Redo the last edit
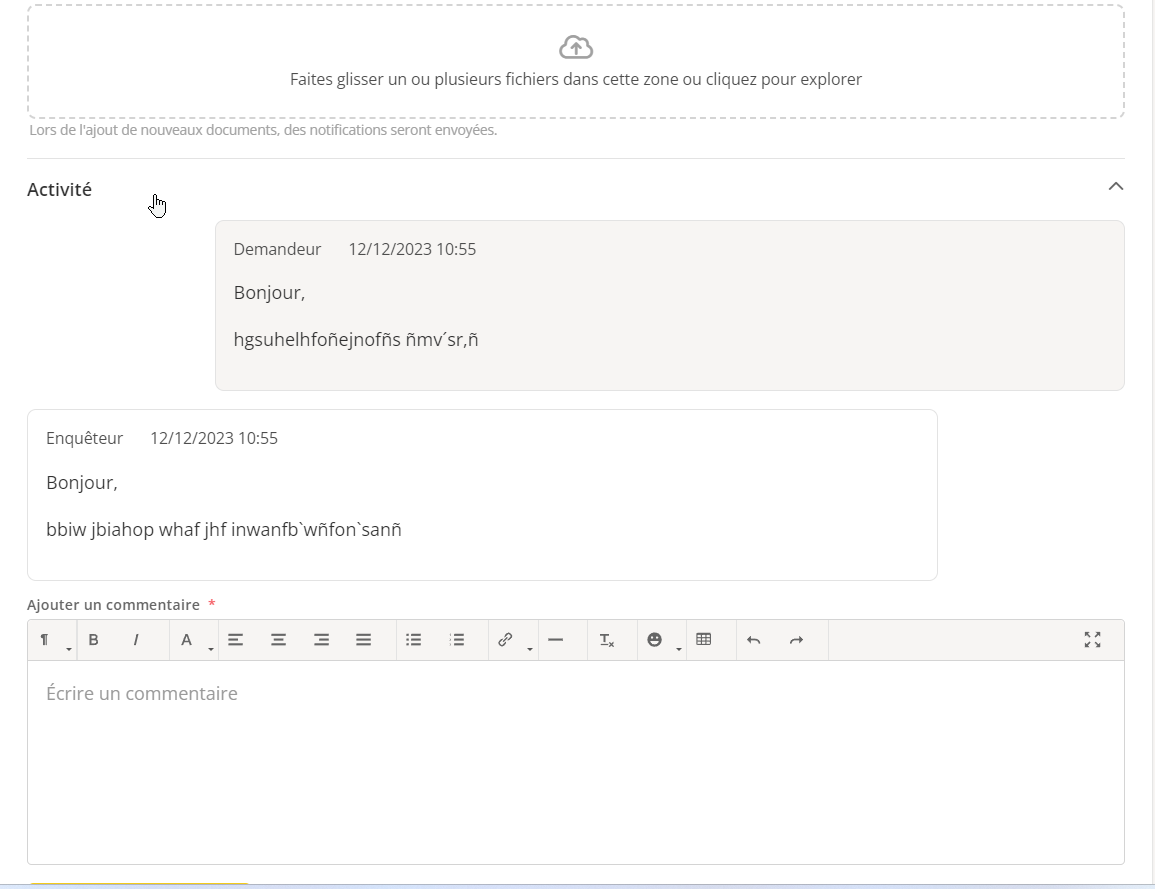This screenshot has width=1155, height=889. click(796, 639)
